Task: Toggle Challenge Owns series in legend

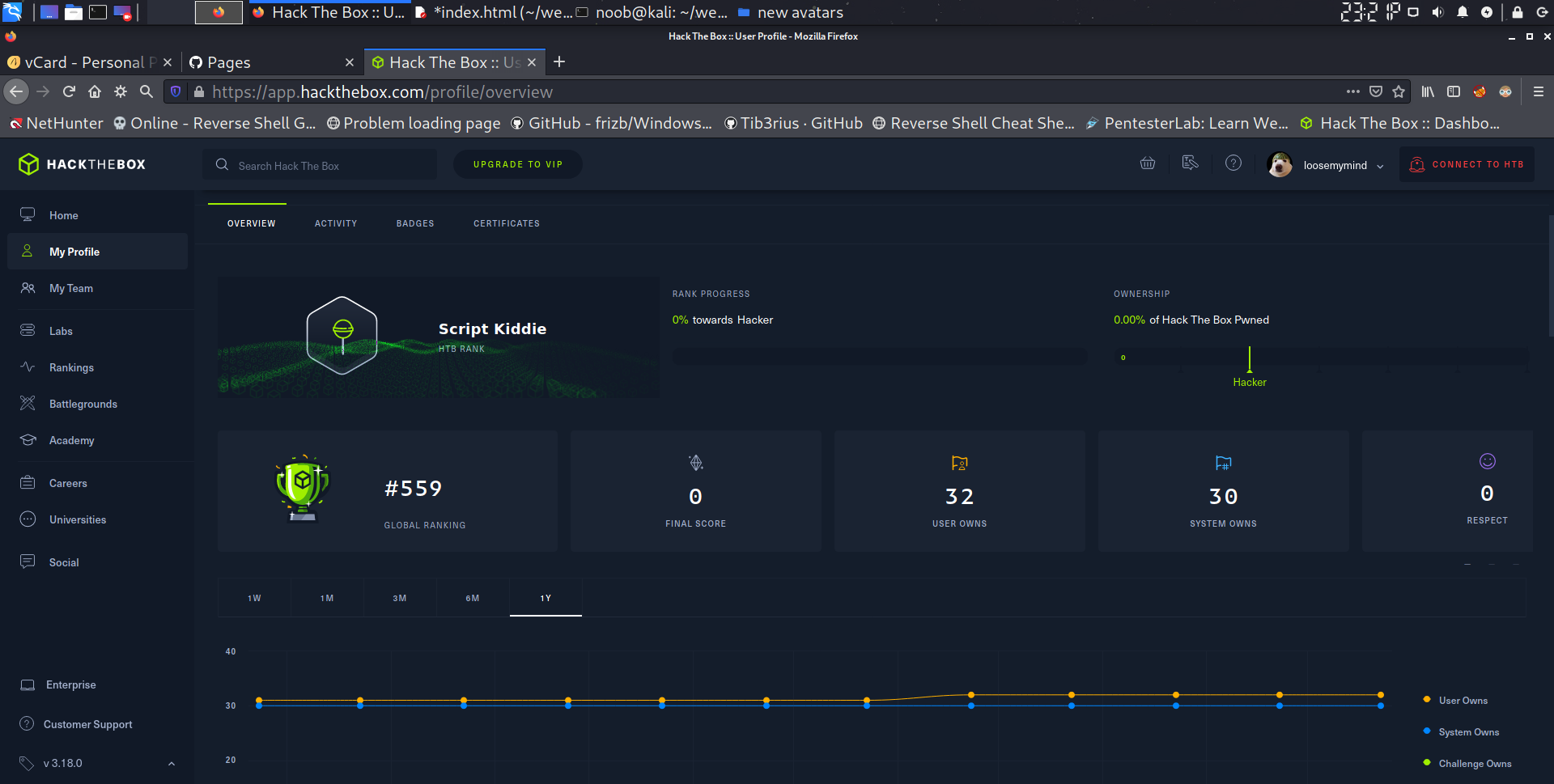Action: coord(1467,763)
